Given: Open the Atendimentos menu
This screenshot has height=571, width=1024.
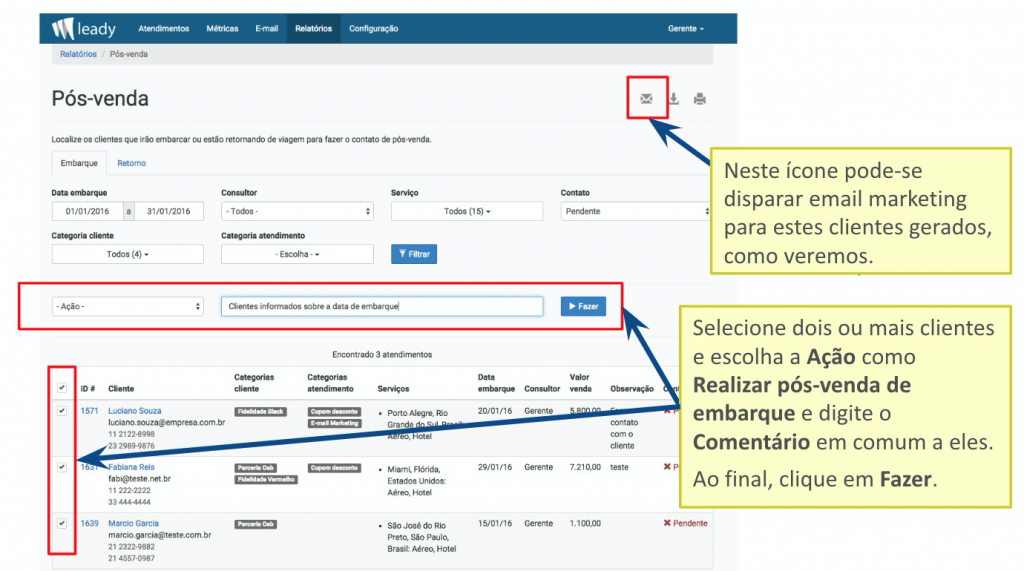Looking at the screenshot, I should click(163, 29).
